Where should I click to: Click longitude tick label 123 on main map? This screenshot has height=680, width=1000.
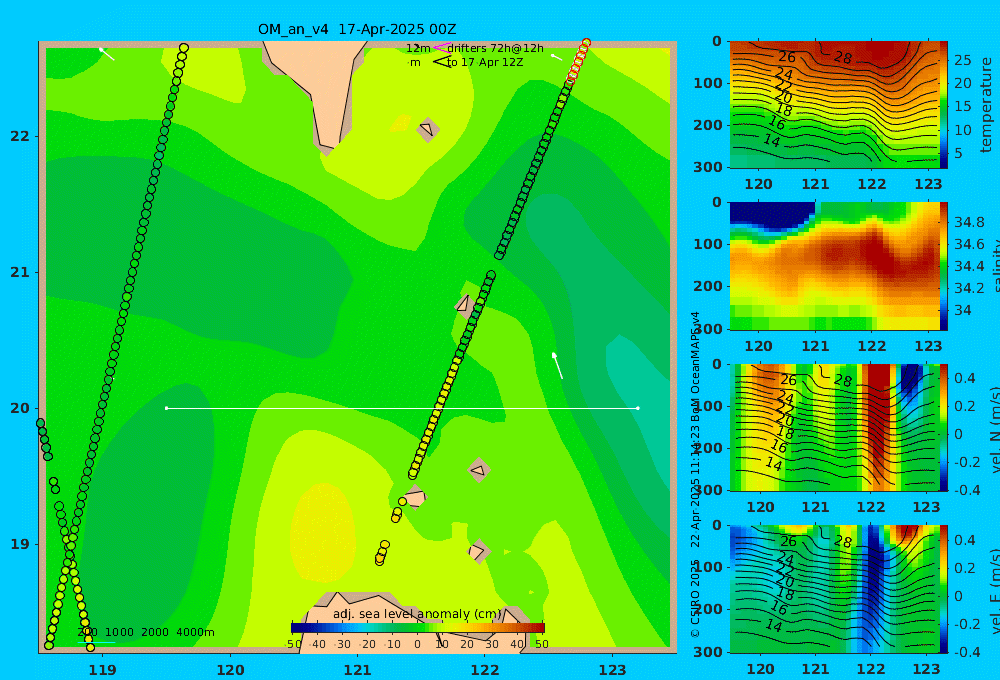point(613,670)
